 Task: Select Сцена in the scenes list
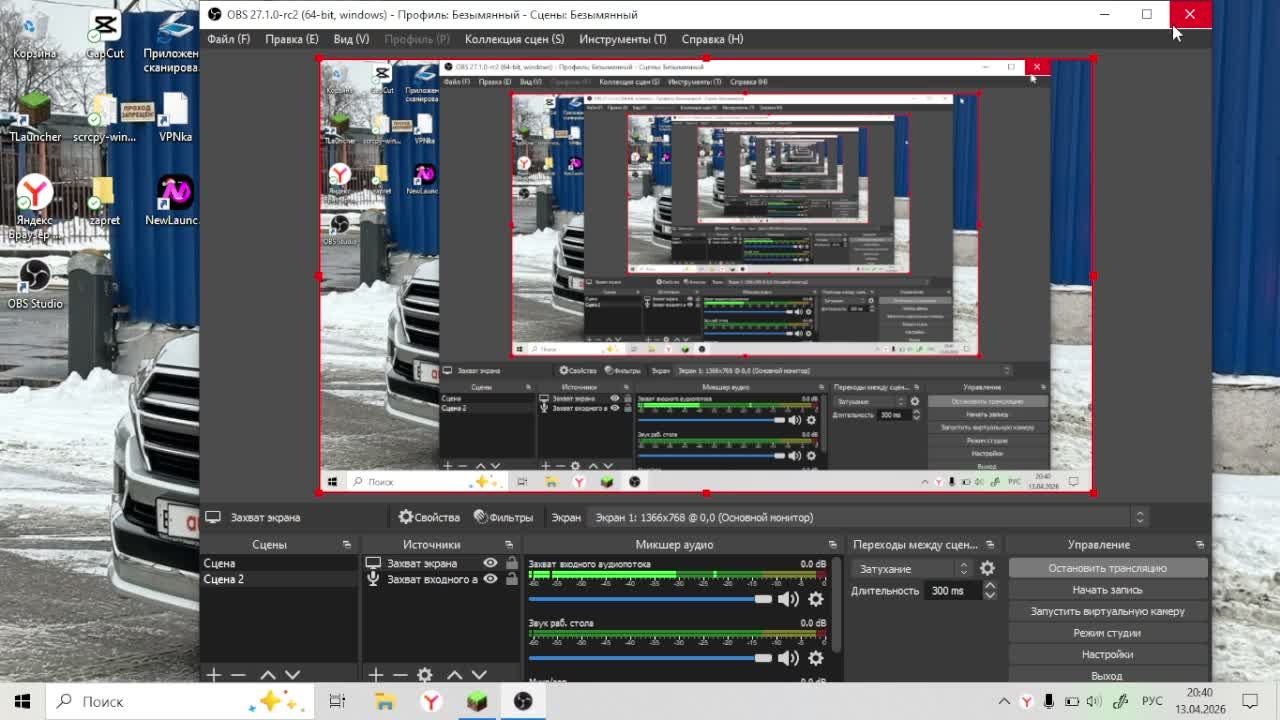[x=278, y=563]
